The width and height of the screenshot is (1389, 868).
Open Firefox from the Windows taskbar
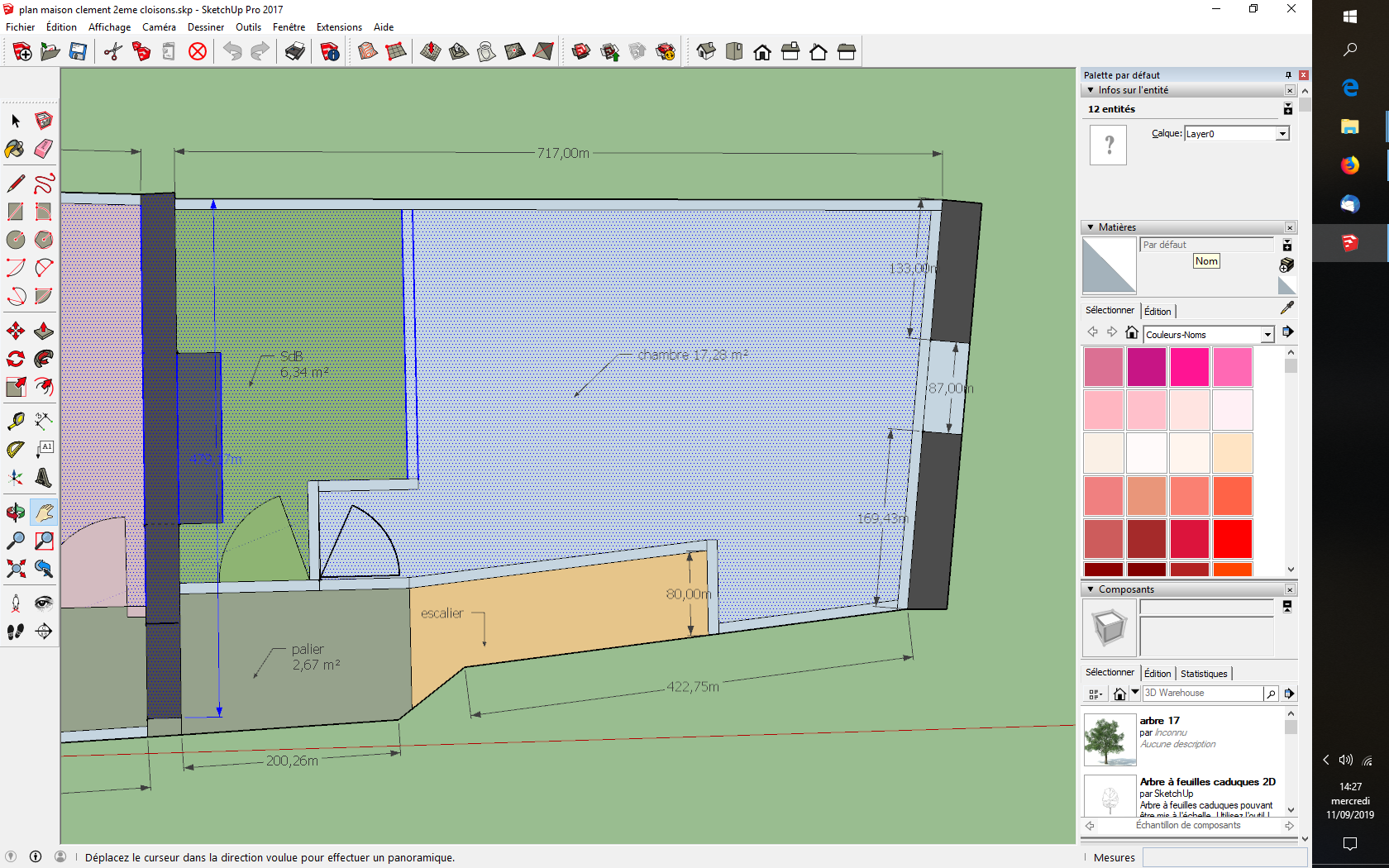pos(1350,165)
